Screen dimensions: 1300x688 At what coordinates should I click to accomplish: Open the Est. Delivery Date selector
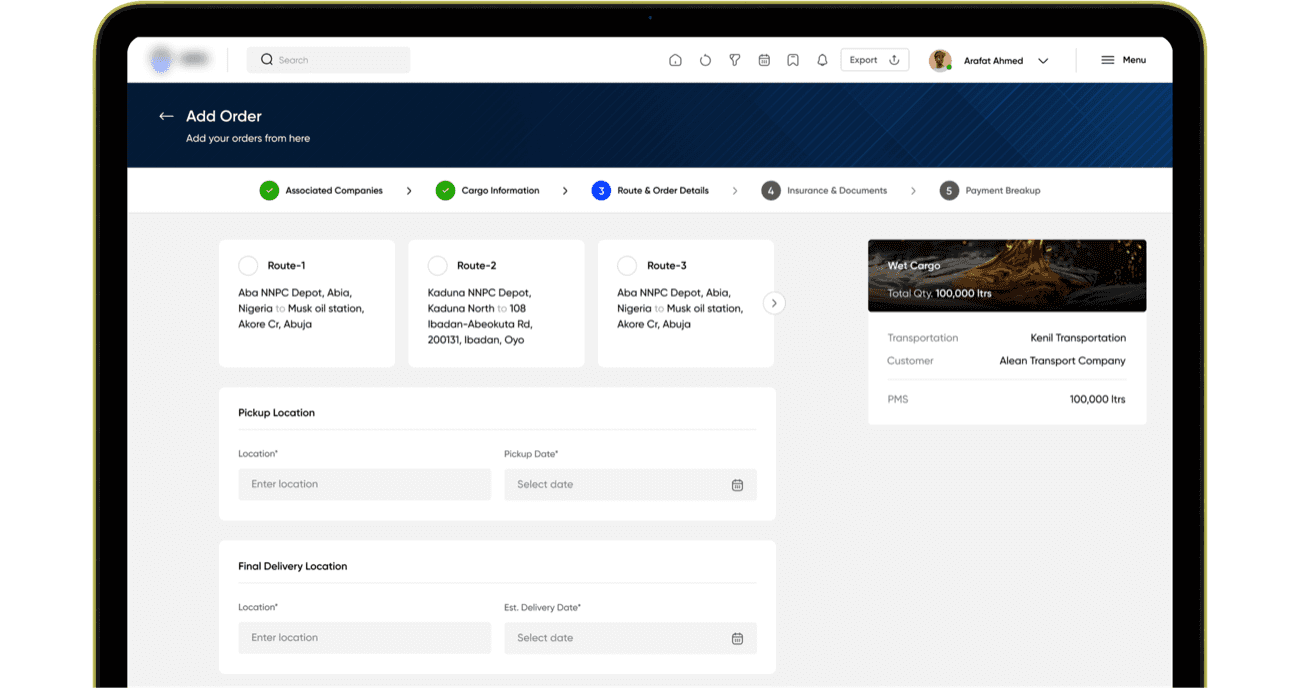[630, 638]
